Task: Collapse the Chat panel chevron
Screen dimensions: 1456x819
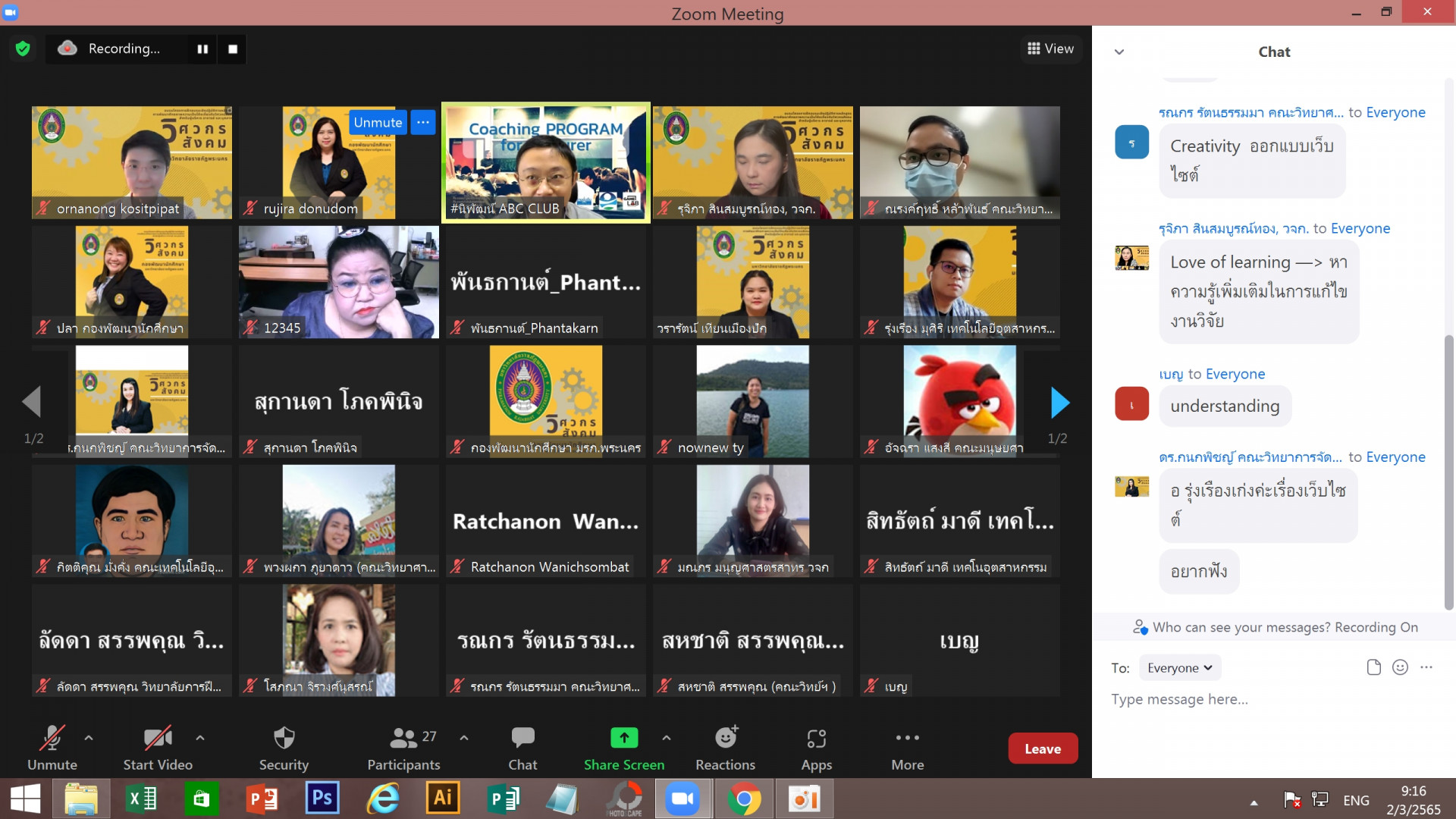Action: [x=1119, y=52]
